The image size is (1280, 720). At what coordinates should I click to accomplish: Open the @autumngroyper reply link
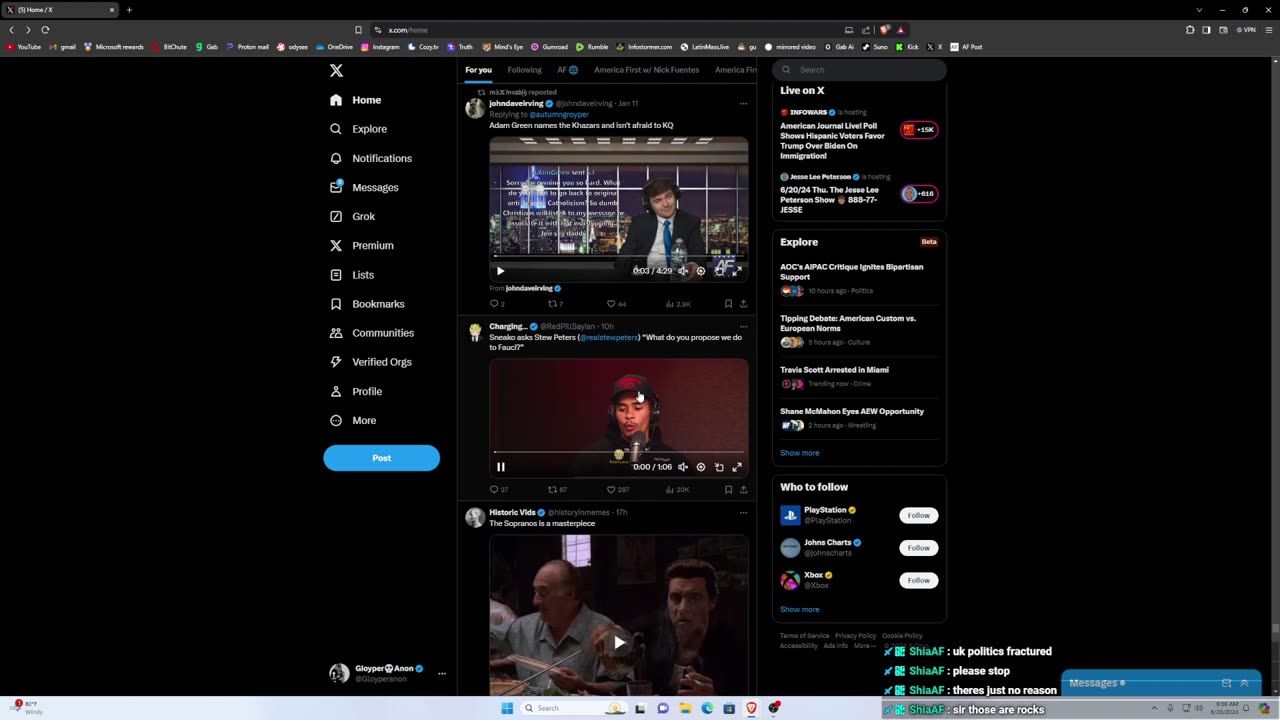pos(559,114)
